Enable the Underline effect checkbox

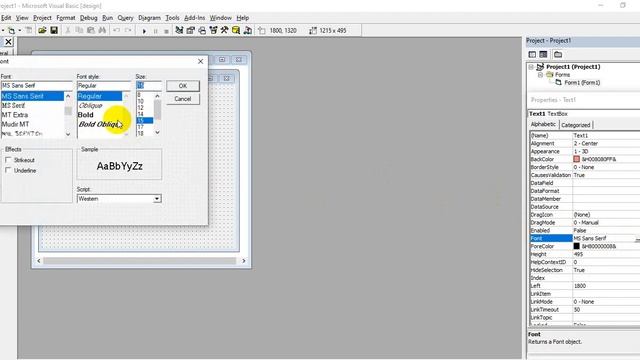point(8,170)
